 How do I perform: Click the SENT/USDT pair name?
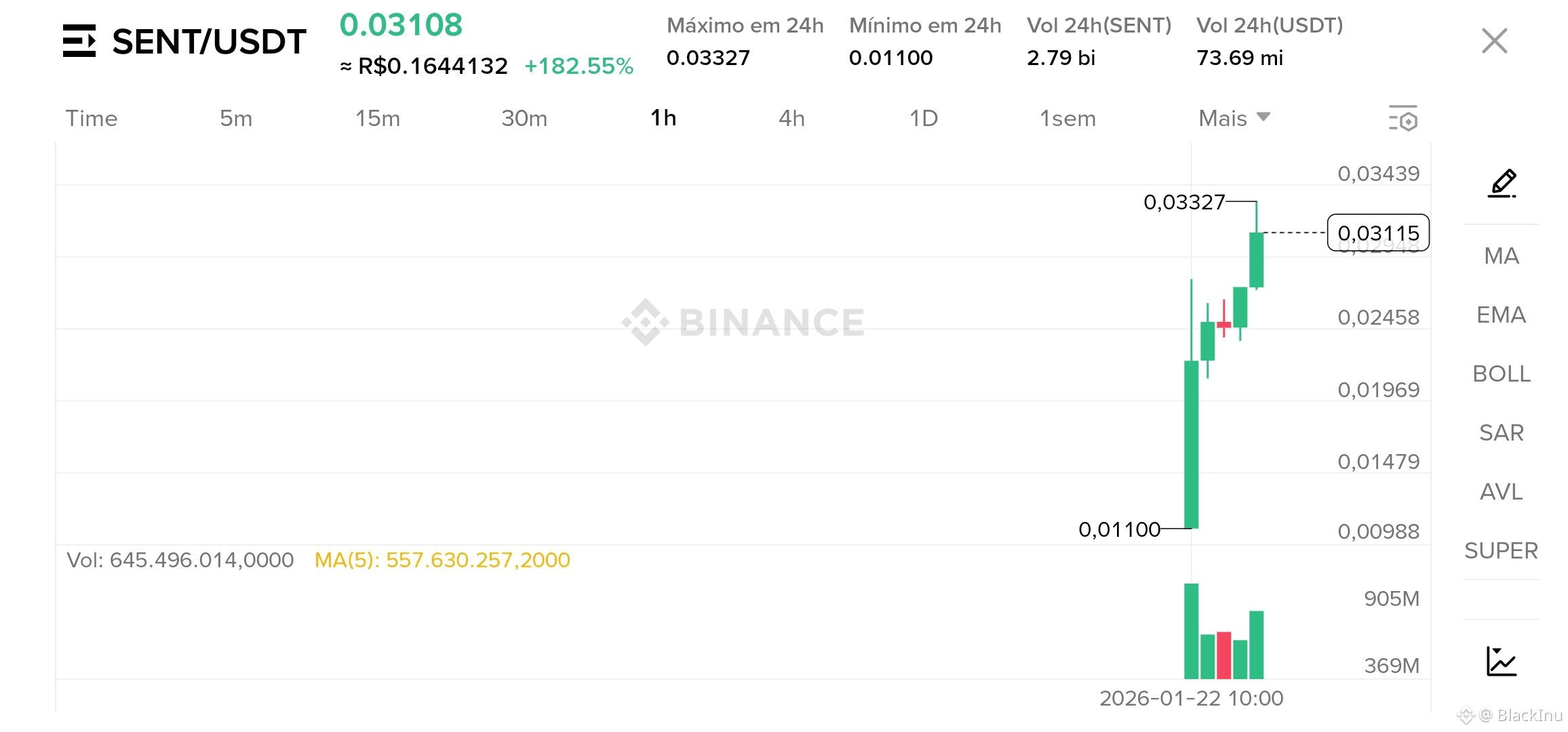tap(209, 41)
